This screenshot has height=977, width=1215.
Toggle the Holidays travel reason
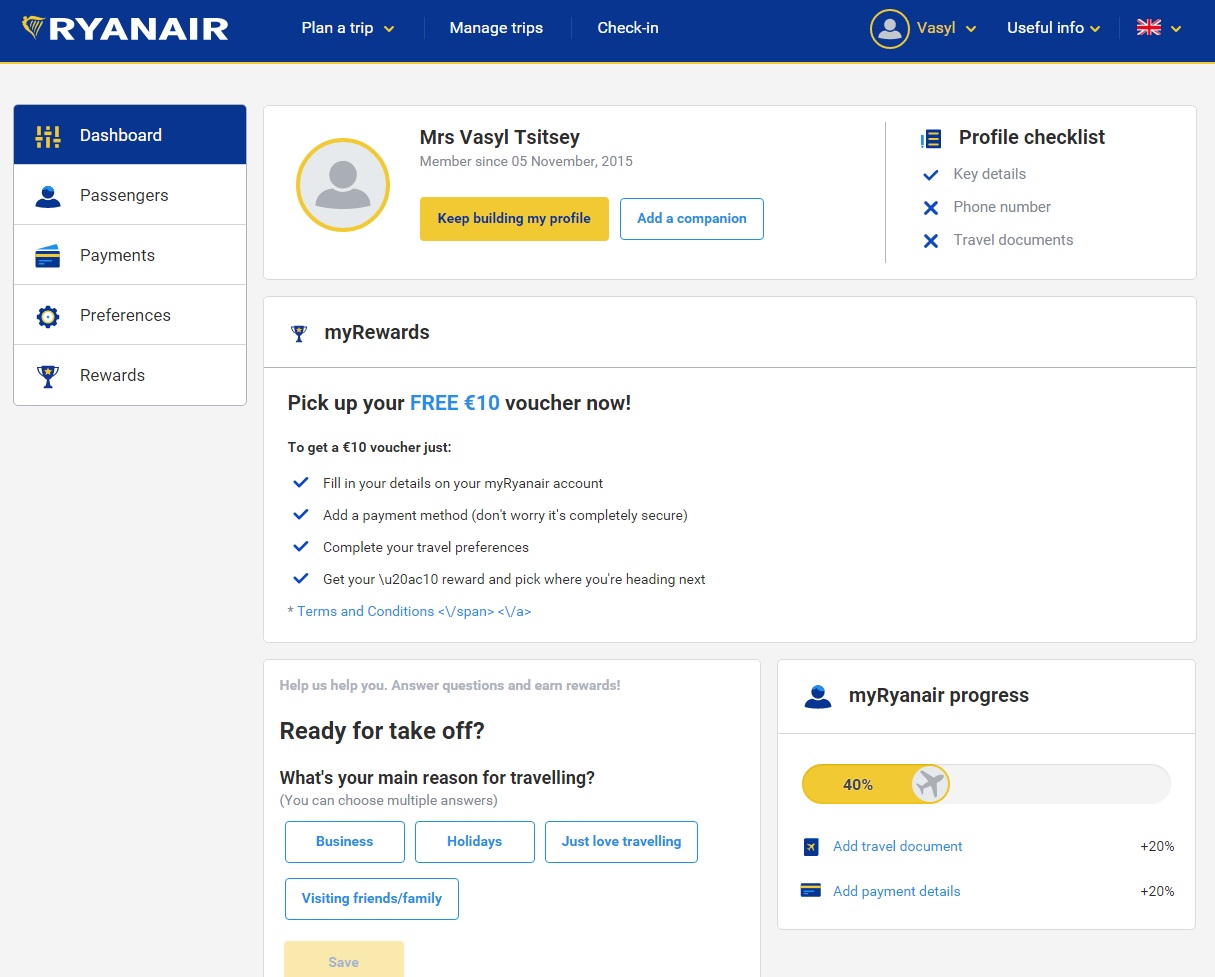point(475,842)
